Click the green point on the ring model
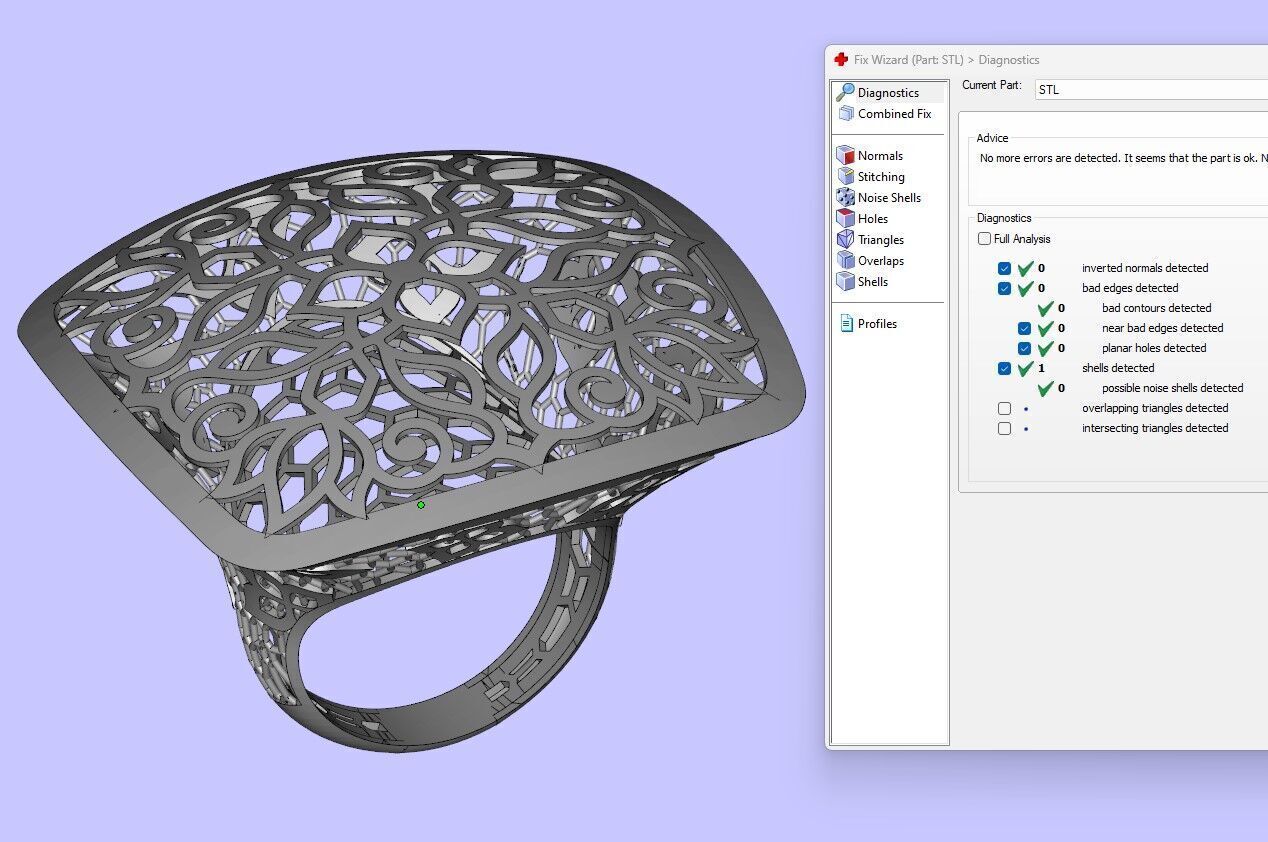Image resolution: width=1268 pixels, height=842 pixels. (421, 505)
